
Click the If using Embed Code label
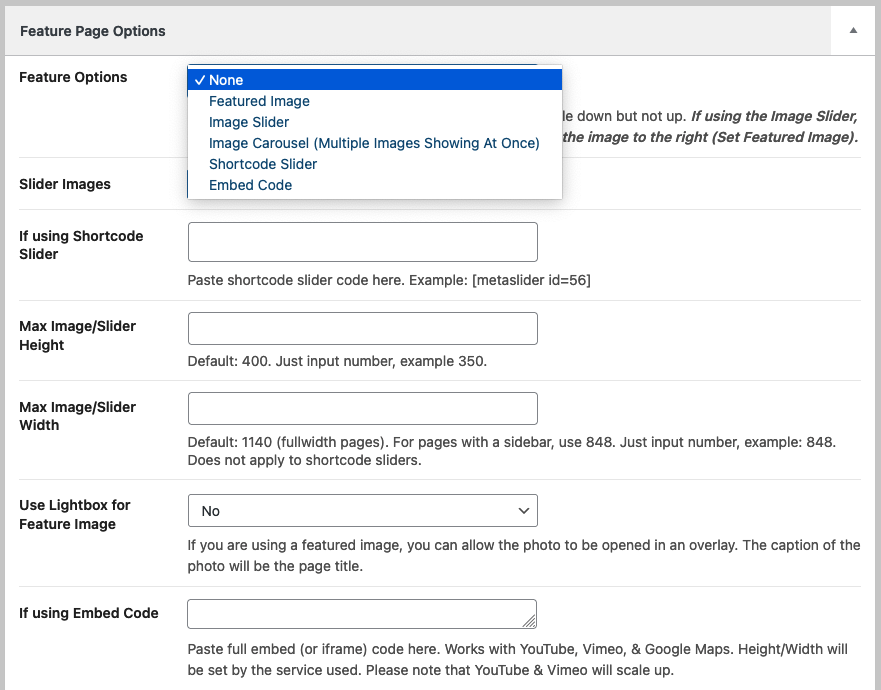click(x=89, y=613)
